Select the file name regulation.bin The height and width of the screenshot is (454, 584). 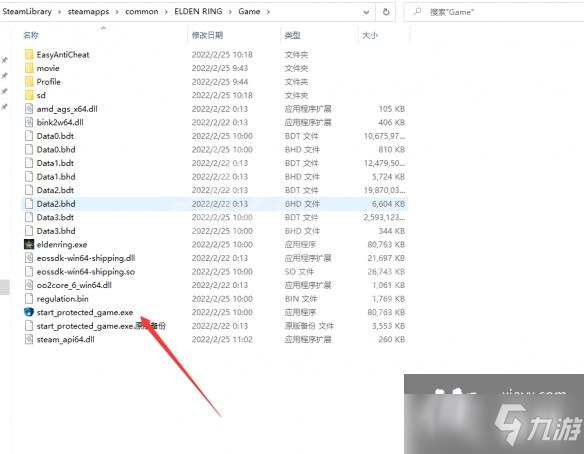coord(63,299)
